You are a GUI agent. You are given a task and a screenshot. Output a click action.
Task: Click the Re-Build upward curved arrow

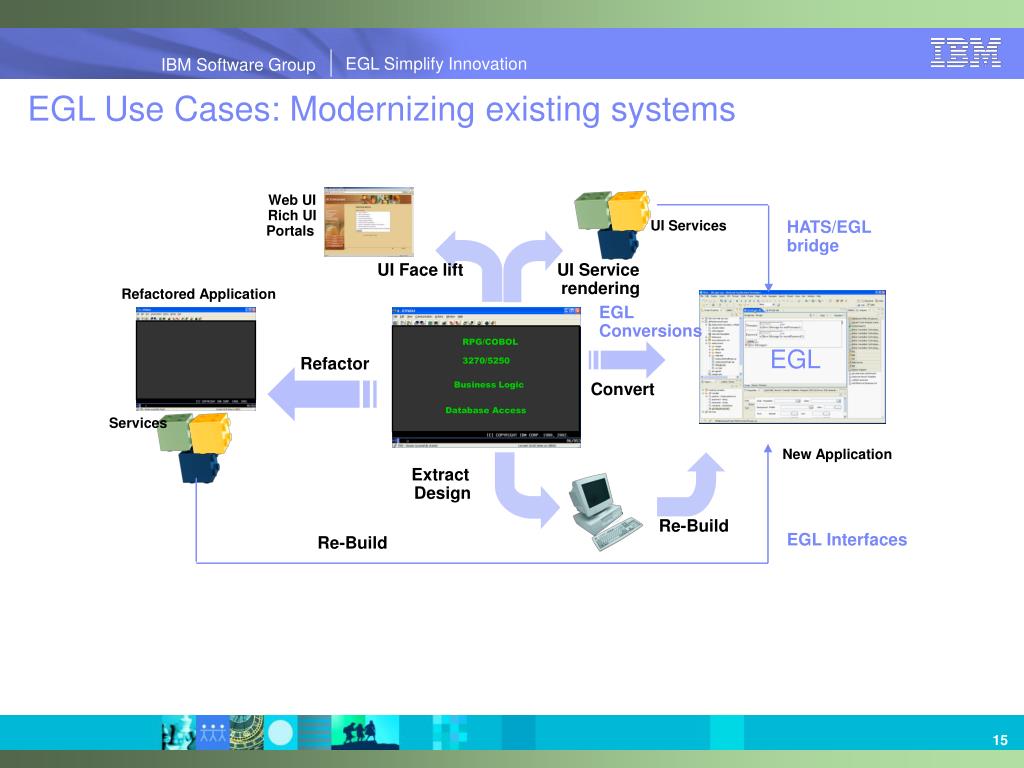690,485
